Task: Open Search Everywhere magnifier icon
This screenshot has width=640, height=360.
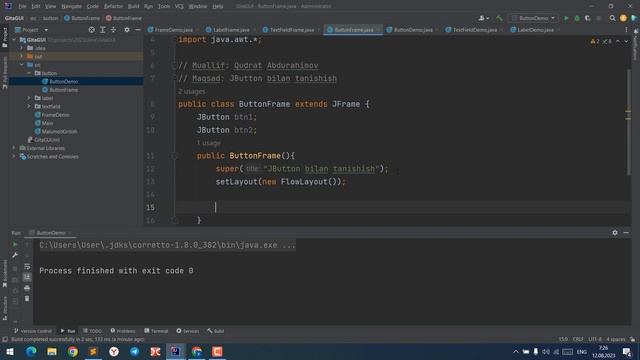Action: tap(612, 18)
